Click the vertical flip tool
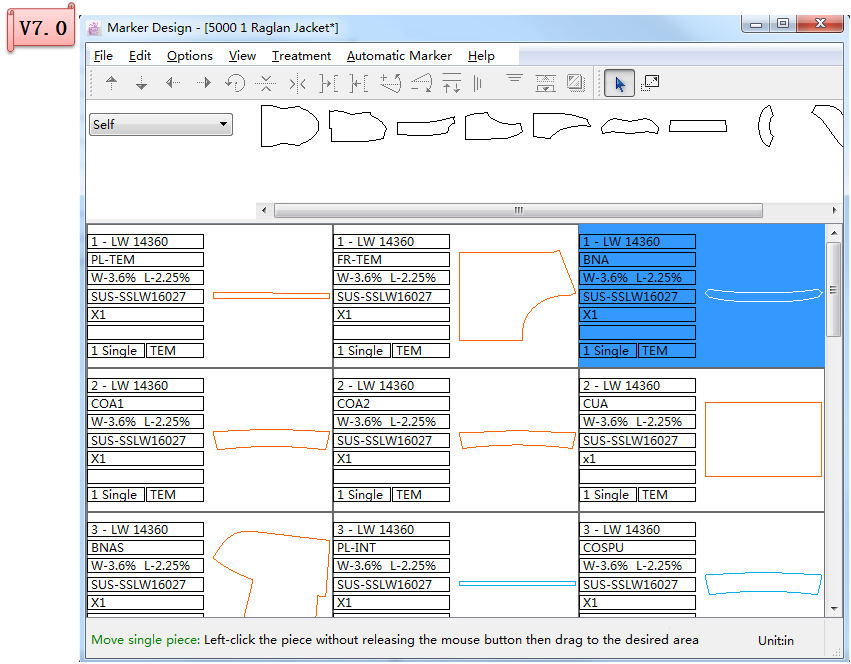Viewport: 851px width, 664px height. [266, 83]
